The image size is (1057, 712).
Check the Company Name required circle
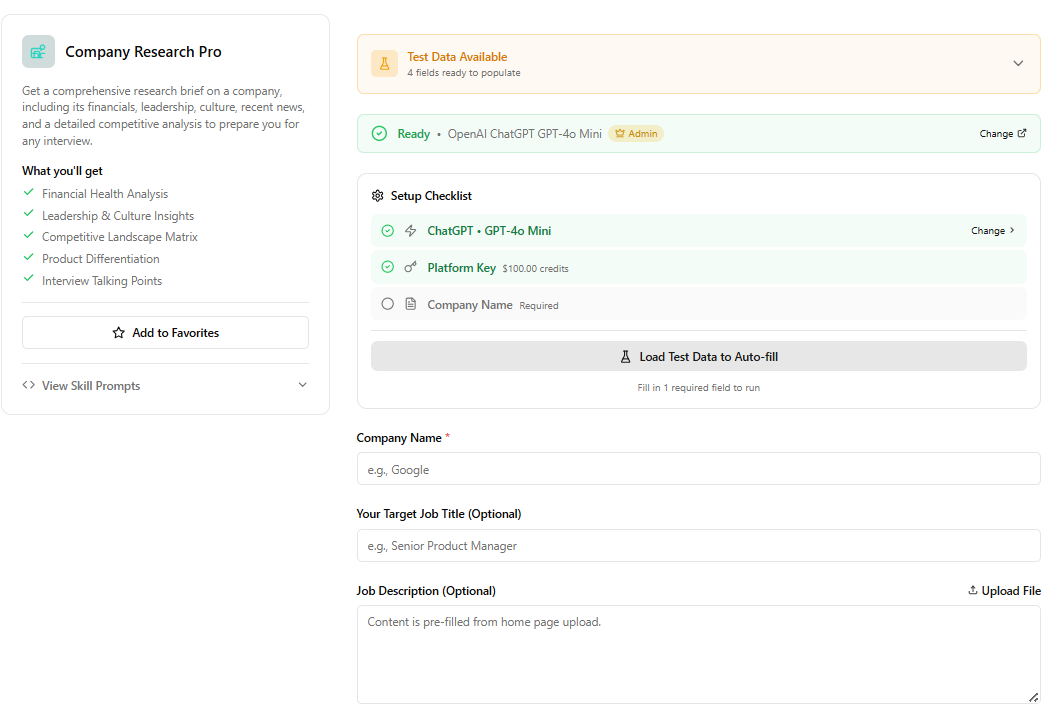click(388, 304)
